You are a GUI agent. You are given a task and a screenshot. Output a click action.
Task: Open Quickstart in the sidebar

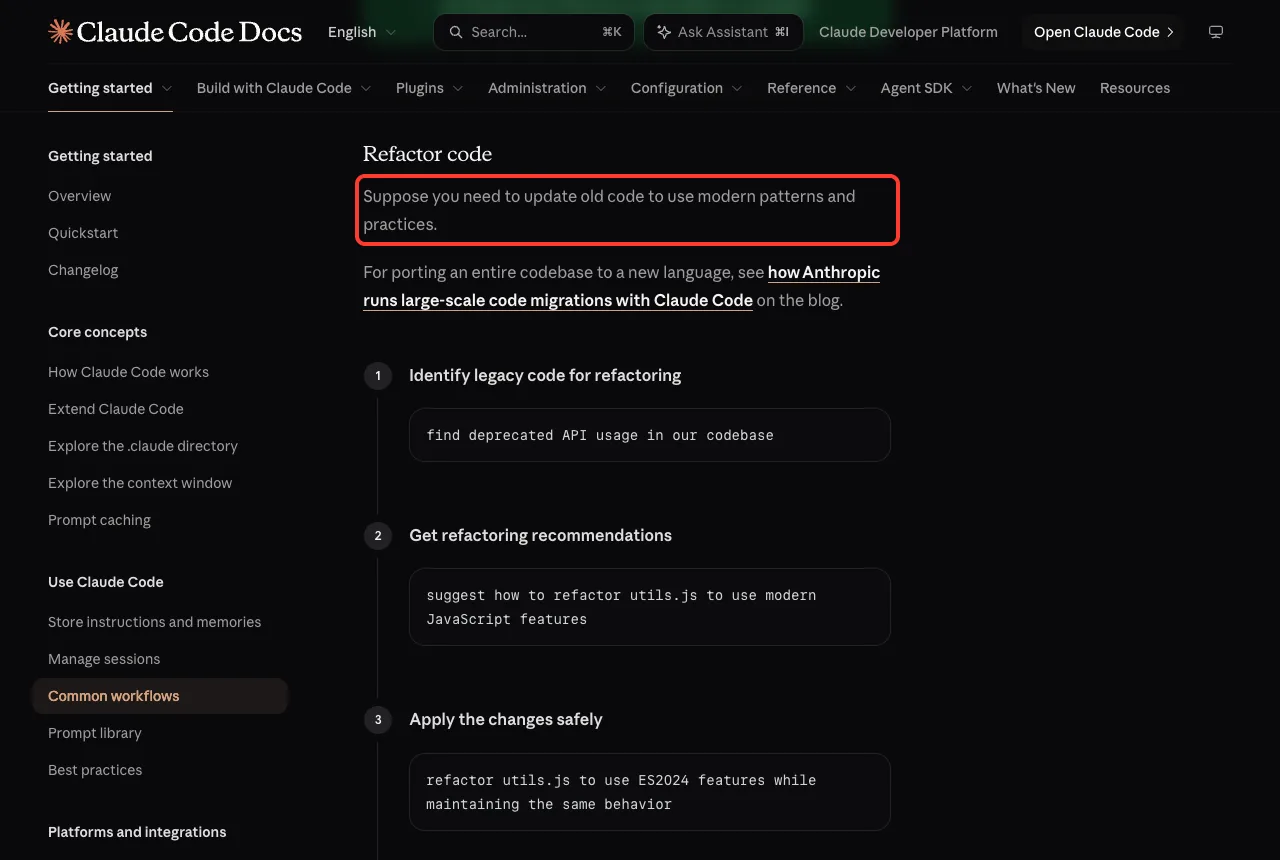tap(83, 233)
